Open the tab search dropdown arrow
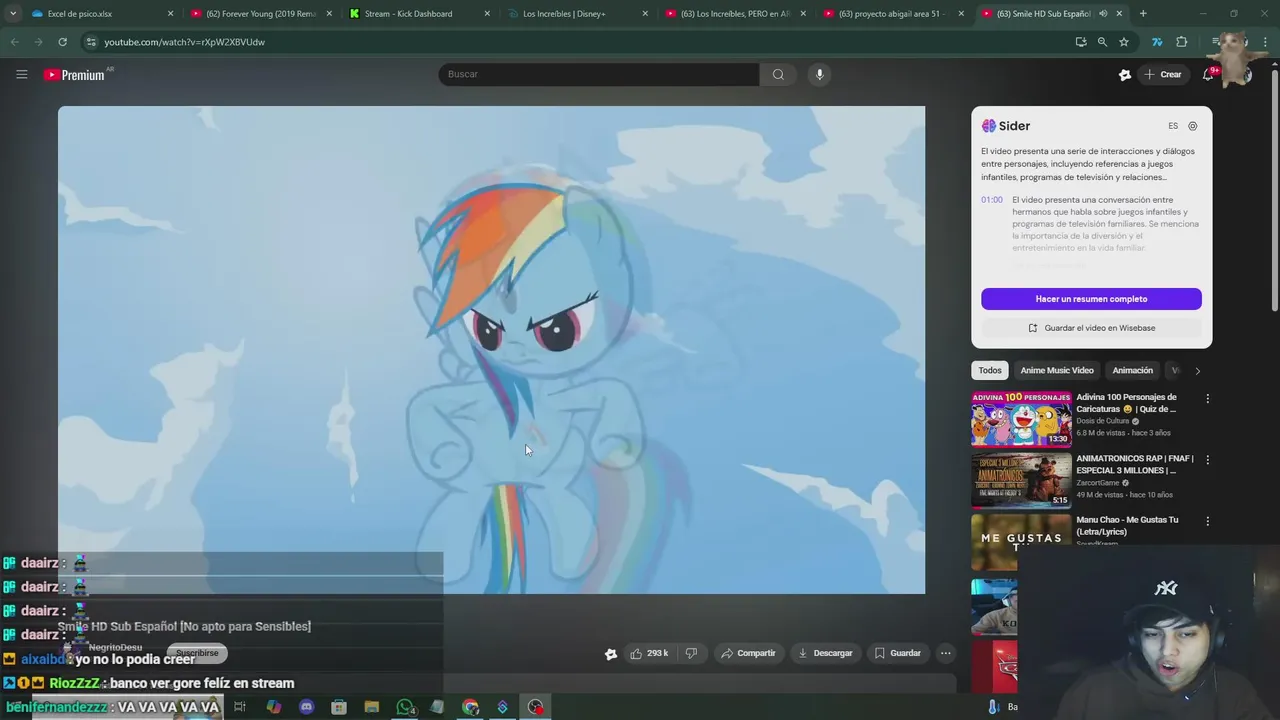1280x720 pixels. (12, 14)
